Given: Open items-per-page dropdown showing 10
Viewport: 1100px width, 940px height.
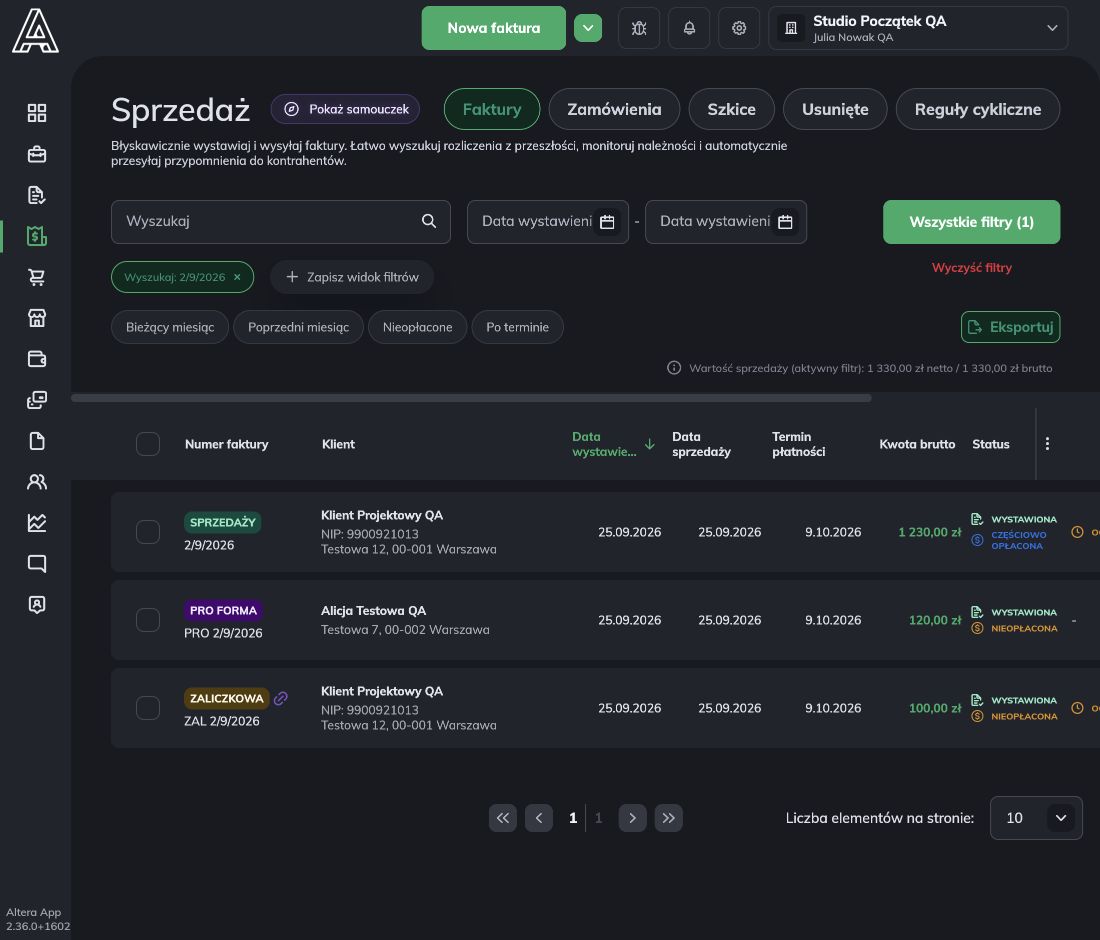Looking at the screenshot, I should [x=1036, y=818].
